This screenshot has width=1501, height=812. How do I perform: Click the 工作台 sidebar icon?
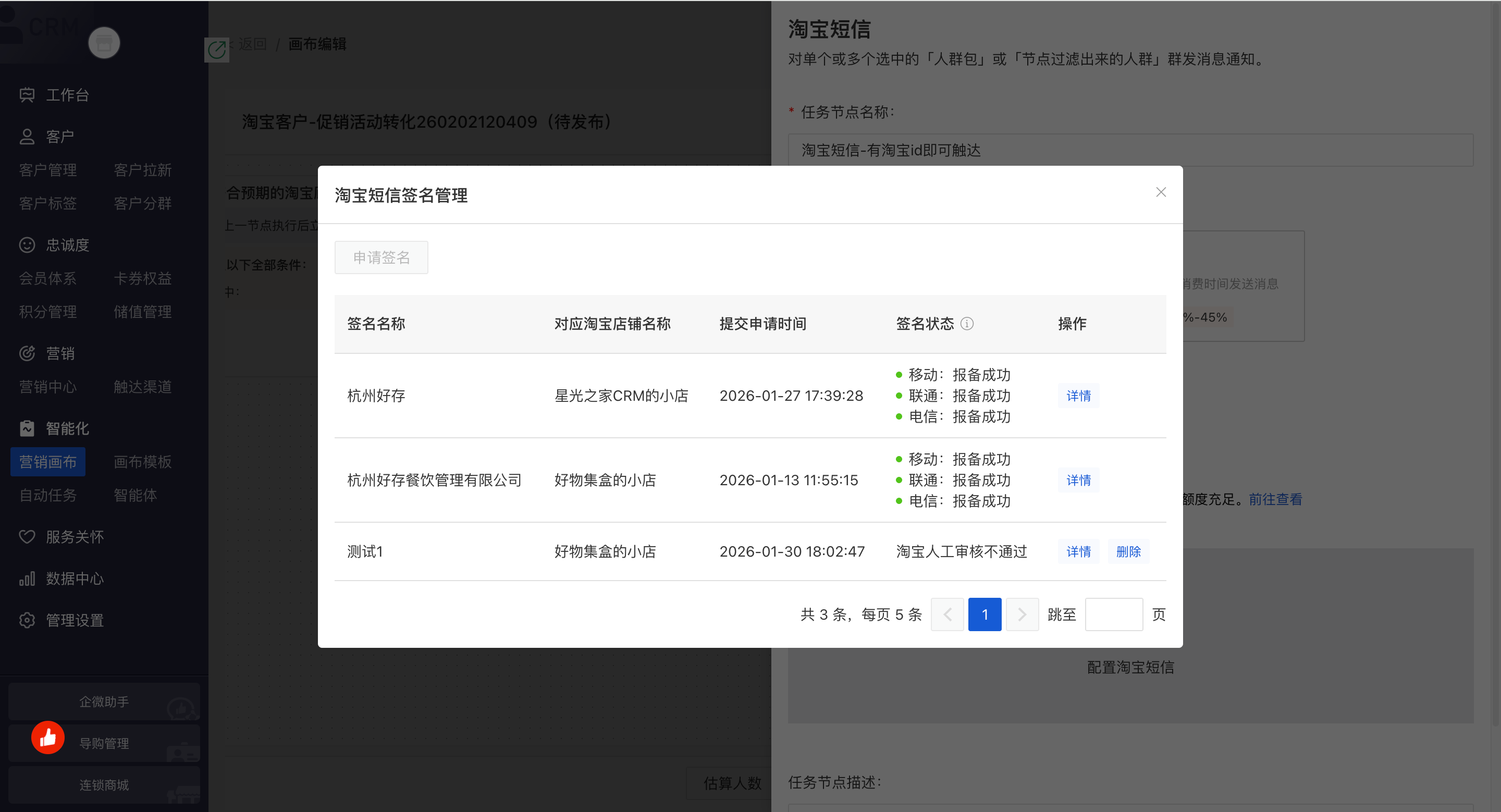pyautogui.click(x=27, y=95)
